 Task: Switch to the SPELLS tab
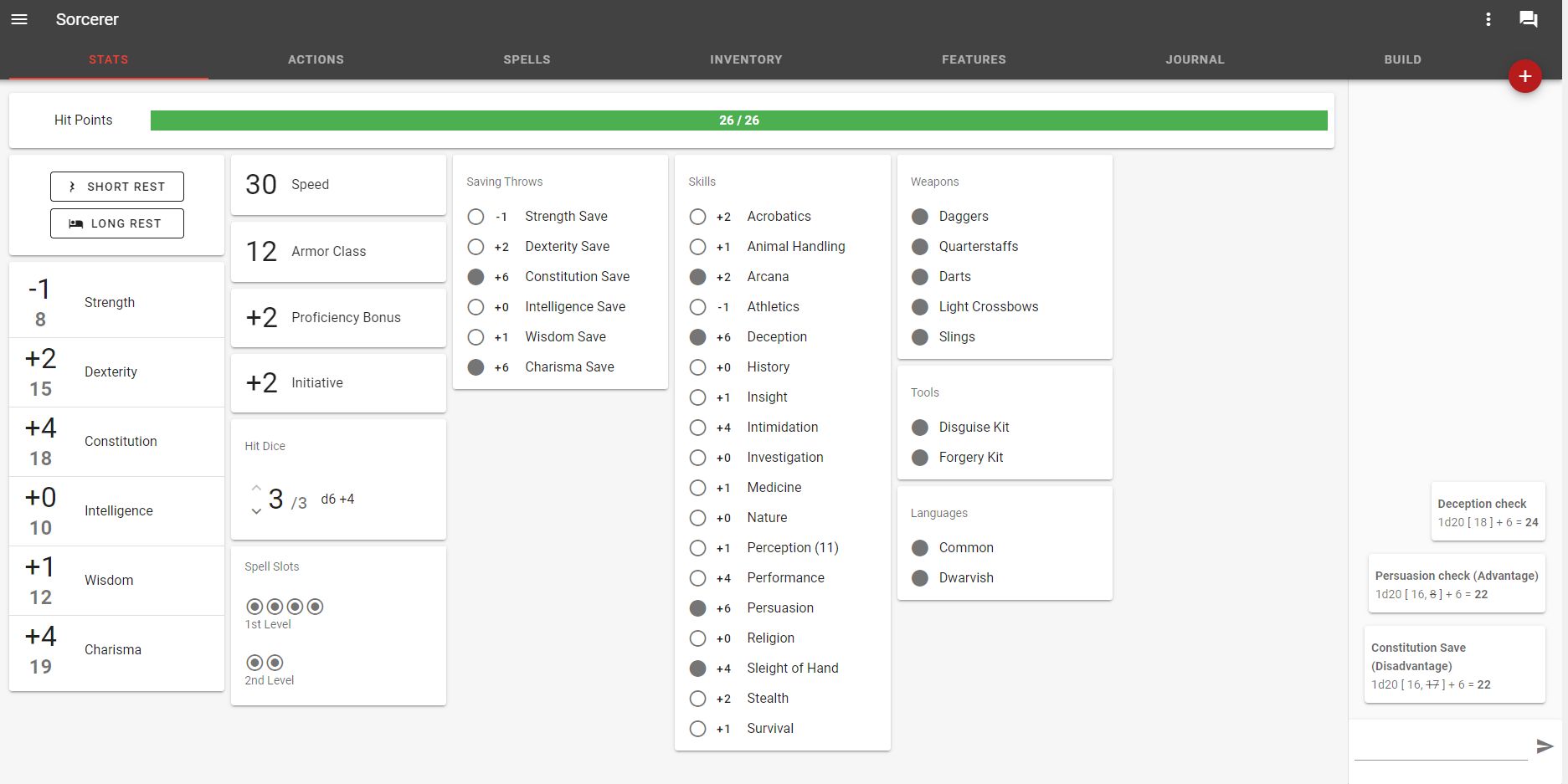pos(527,59)
